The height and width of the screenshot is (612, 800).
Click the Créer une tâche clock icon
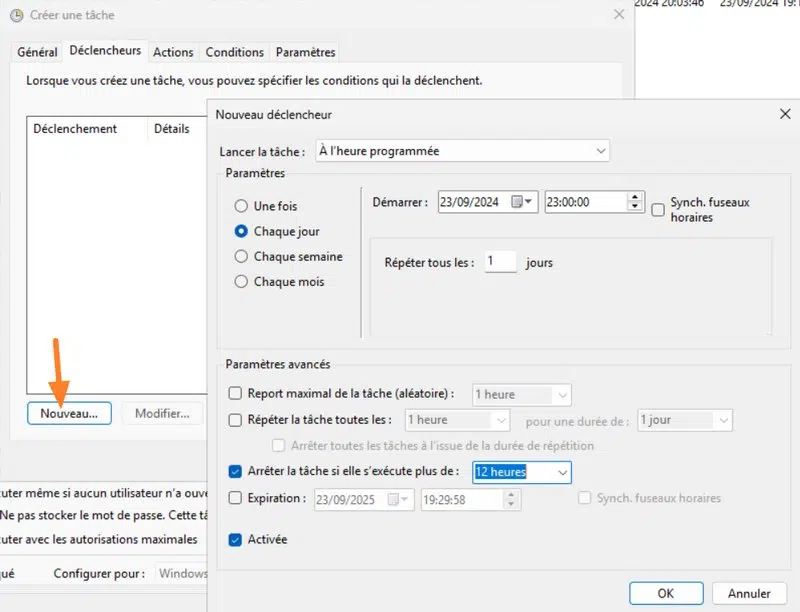(14, 15)
